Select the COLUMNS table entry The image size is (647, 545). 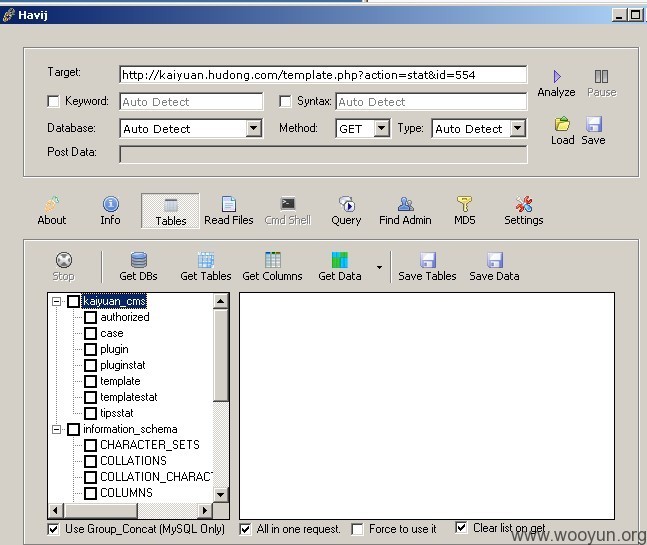pyautogui.click(x=126, y=493)
